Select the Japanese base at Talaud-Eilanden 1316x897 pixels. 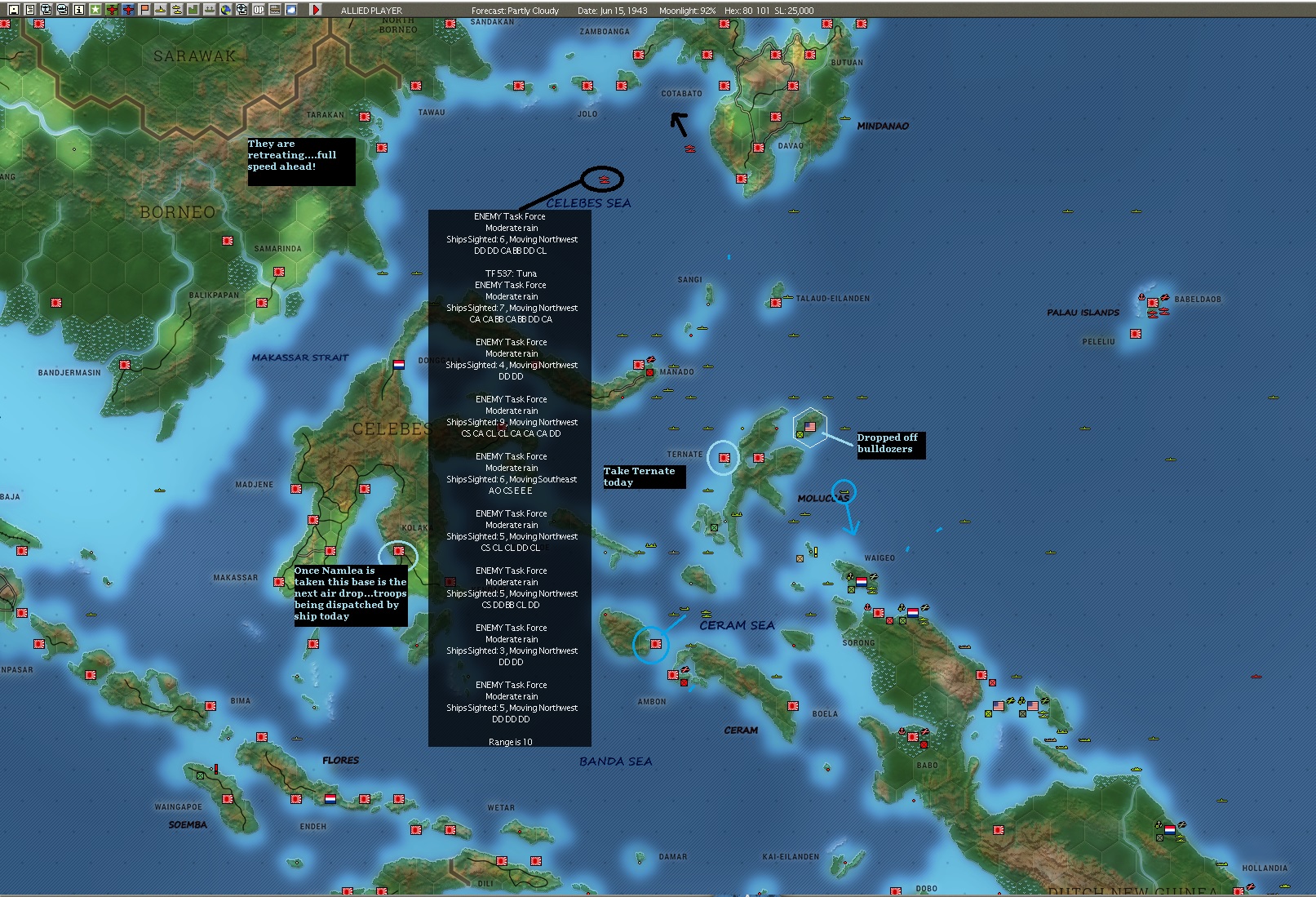(x=775, y=303)
